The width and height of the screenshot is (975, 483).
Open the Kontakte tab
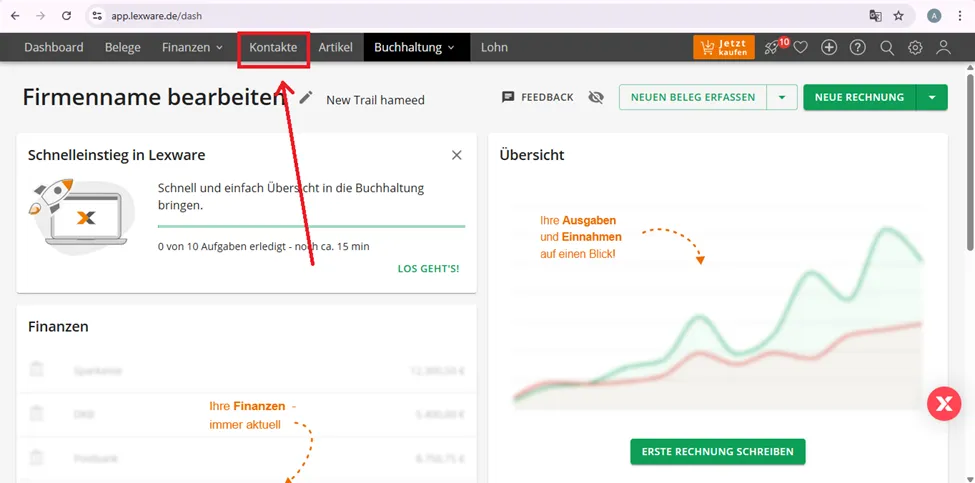coord(273,47)
